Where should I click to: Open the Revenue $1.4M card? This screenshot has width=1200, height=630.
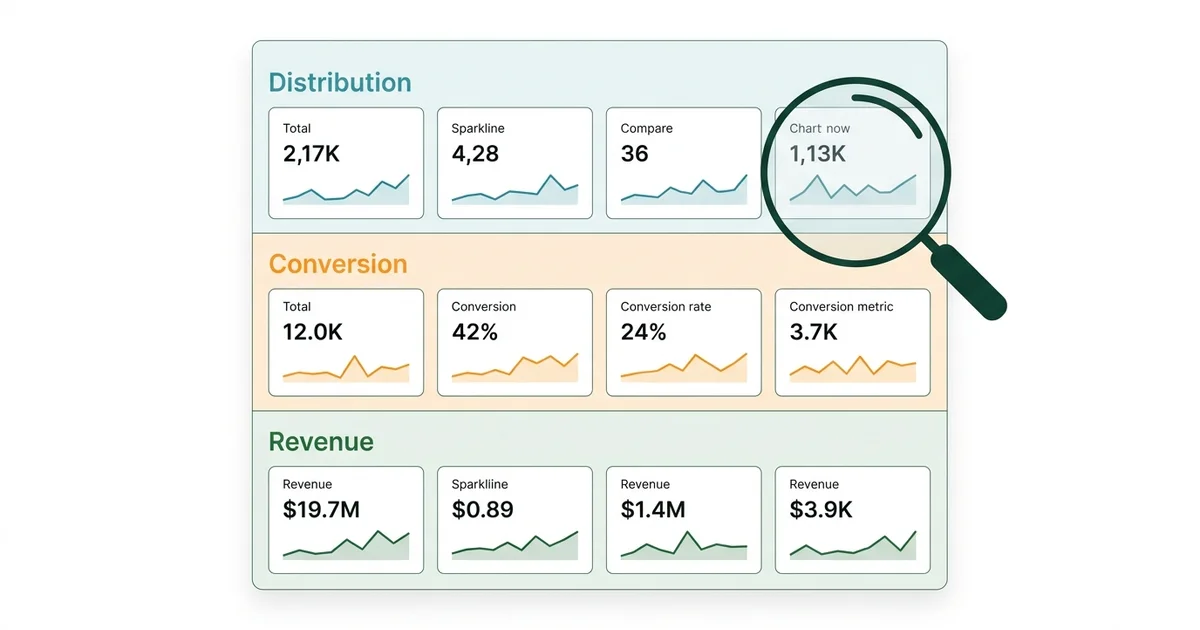(x=683, y=518)
